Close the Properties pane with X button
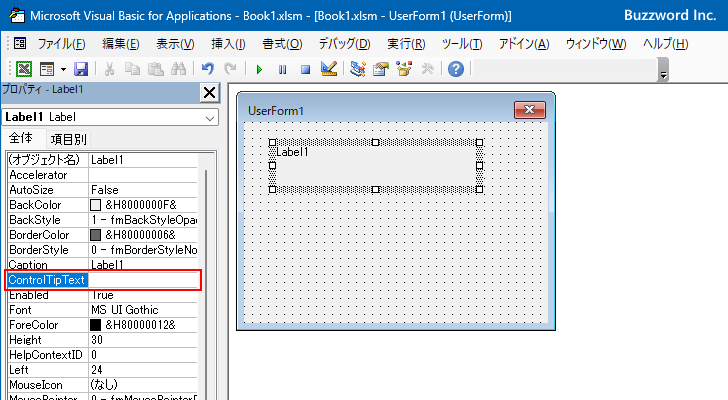Screen dimensions: 728x400 click(x=209, y=93)
